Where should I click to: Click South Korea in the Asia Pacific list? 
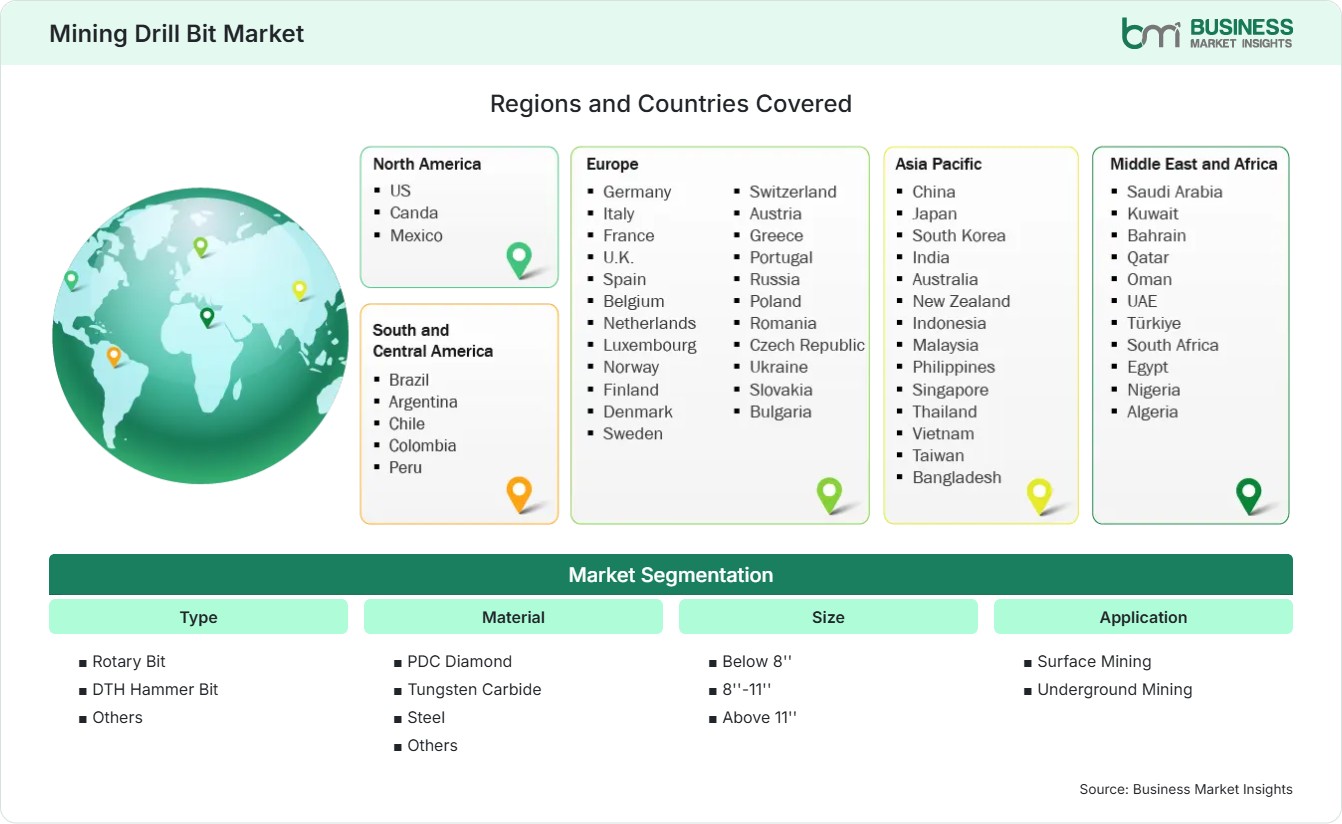coord(959,235)
